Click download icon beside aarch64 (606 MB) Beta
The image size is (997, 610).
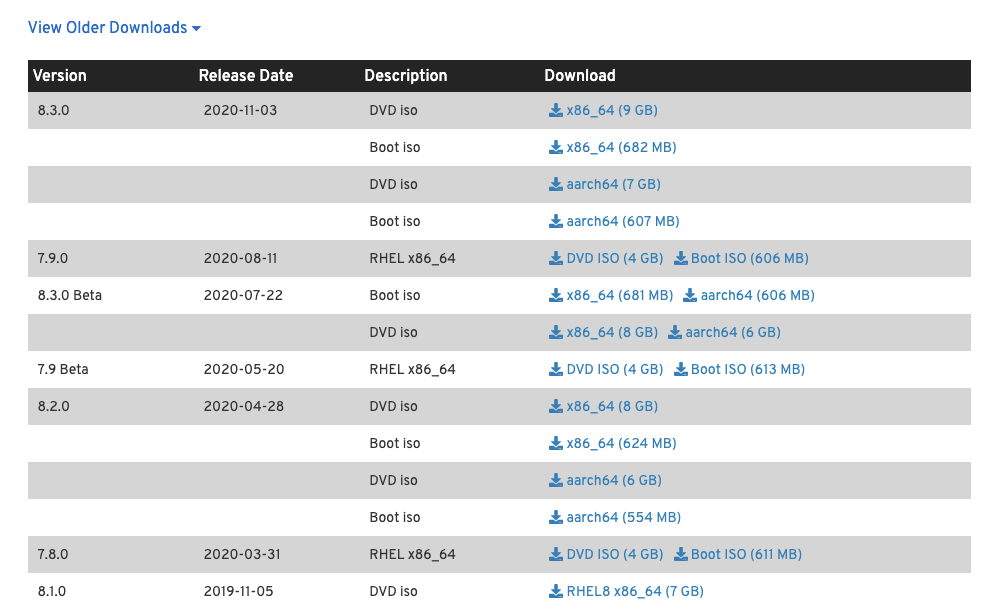pos(690,296)
